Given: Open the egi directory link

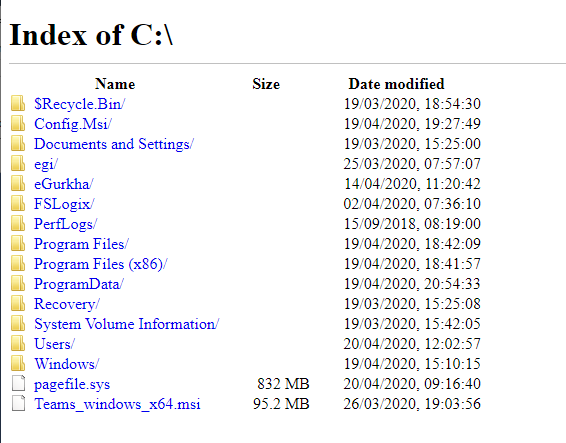Looking at the screenshot, I should [x=46, y=164].
